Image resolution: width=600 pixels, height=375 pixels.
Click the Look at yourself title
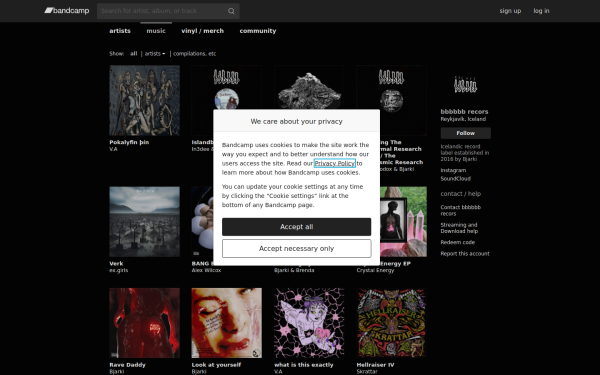click(216, 365)
